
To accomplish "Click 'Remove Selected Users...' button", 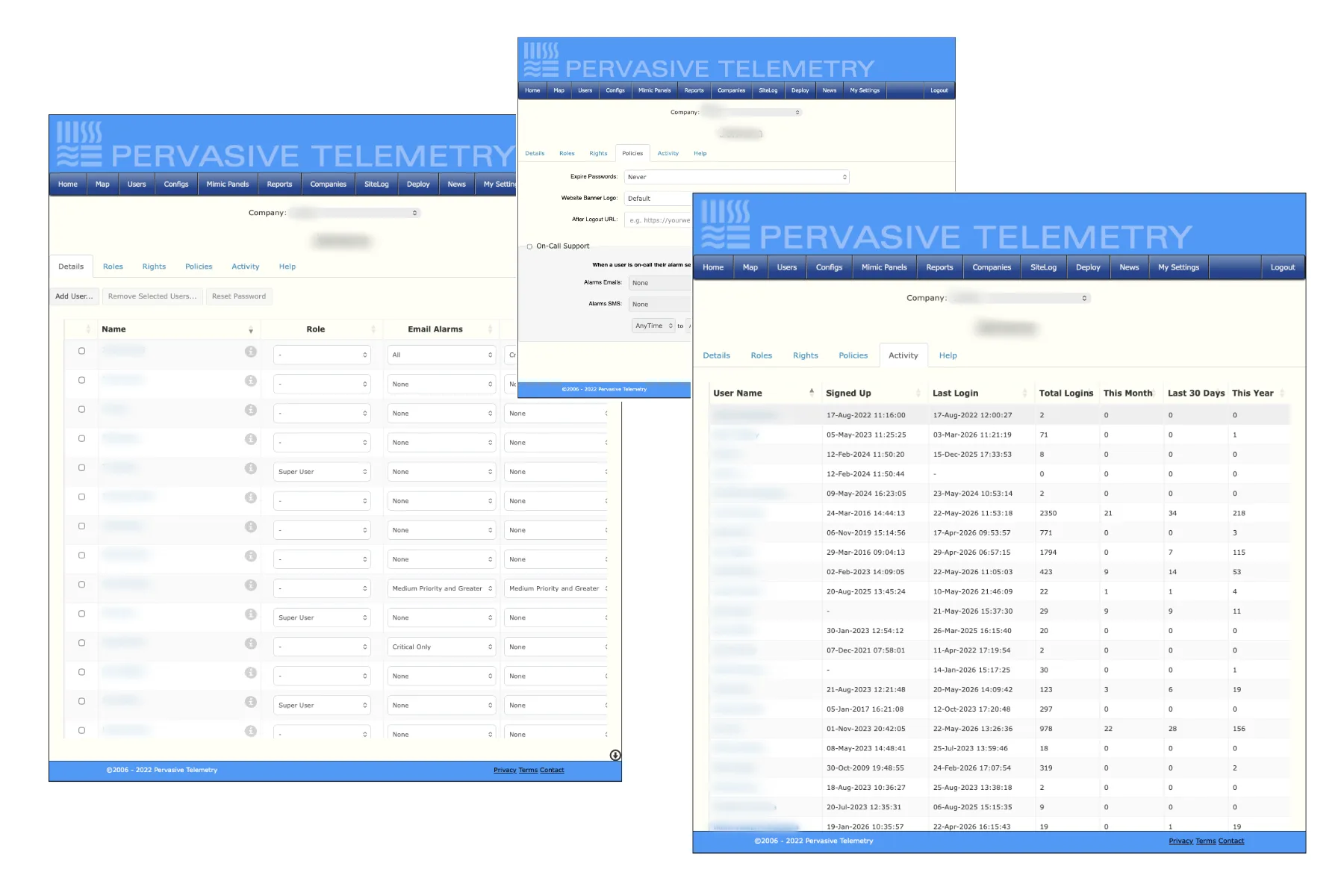I will point(152,296).
